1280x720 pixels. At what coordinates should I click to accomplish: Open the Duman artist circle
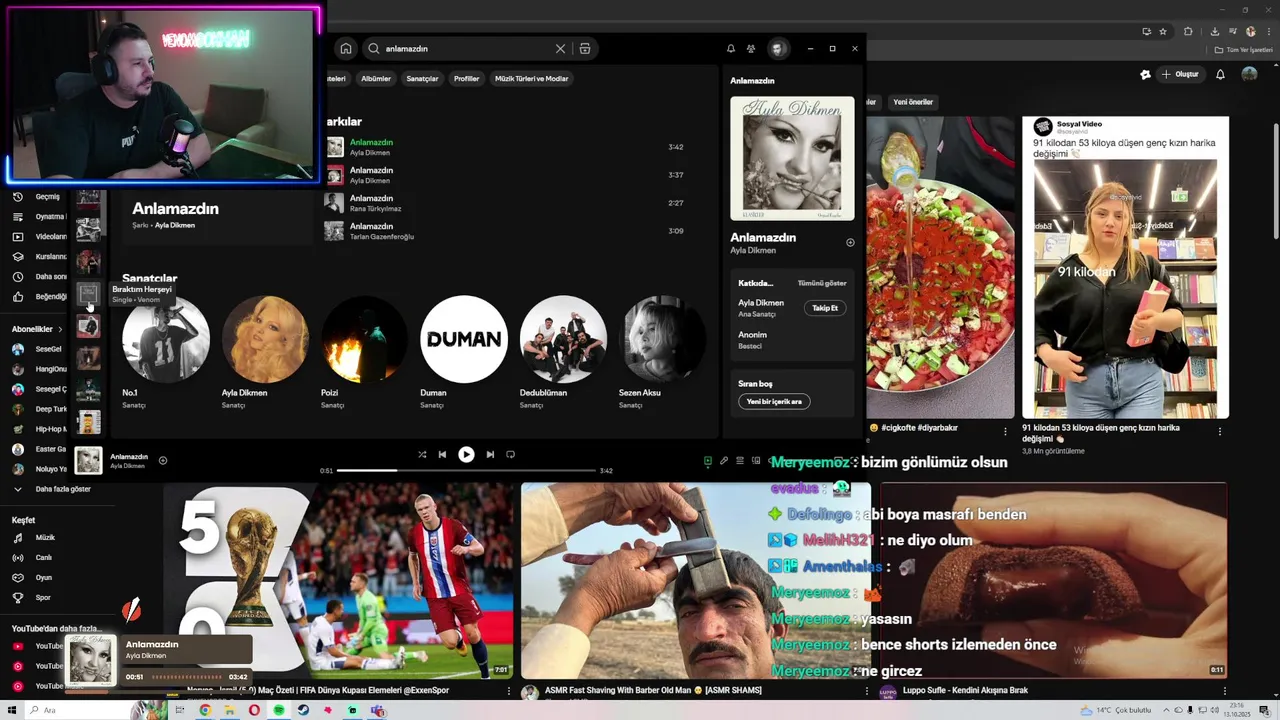click(464, 339)
